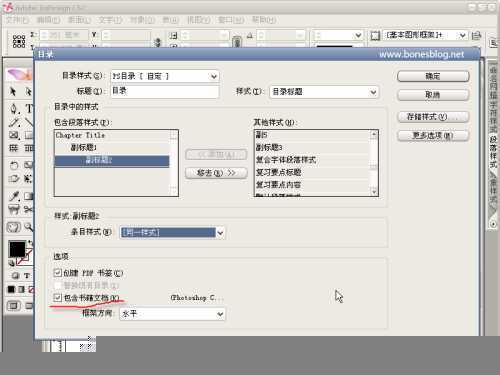Open the 段落样式 side panel tab
The height and width of the screenshot is (375, 500).
(493, 152)
